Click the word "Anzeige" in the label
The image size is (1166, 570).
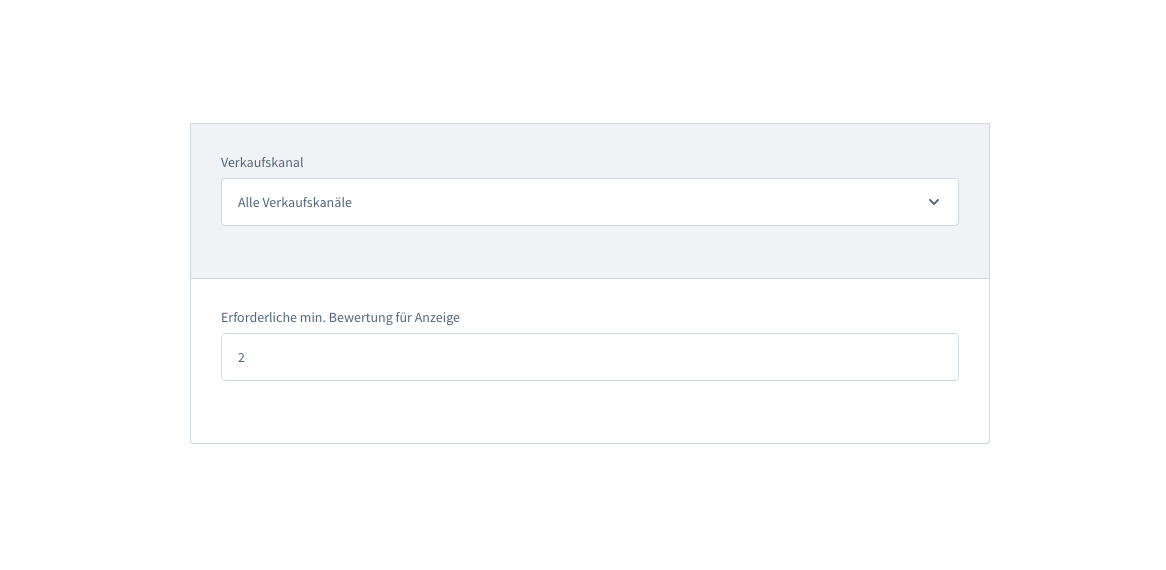(437, 317)
